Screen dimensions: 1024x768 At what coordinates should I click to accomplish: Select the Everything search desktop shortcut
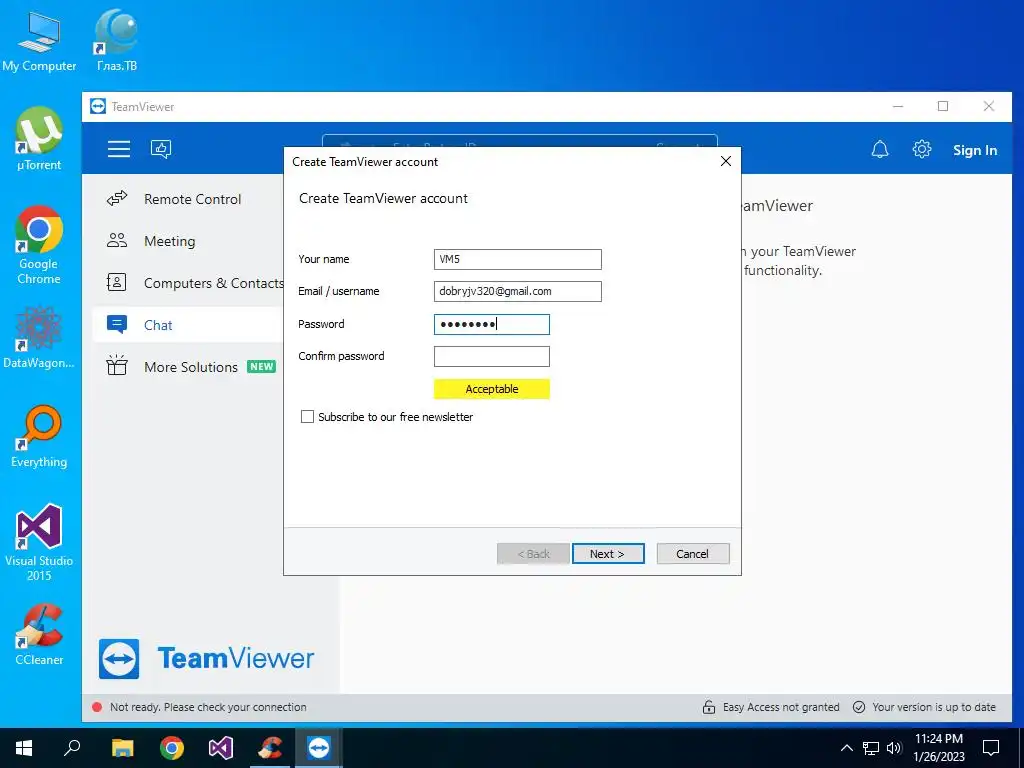click(39, 436)
